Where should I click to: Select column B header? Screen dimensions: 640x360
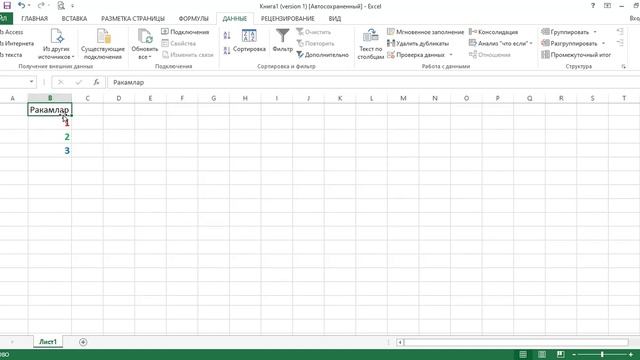coord(50,98)
